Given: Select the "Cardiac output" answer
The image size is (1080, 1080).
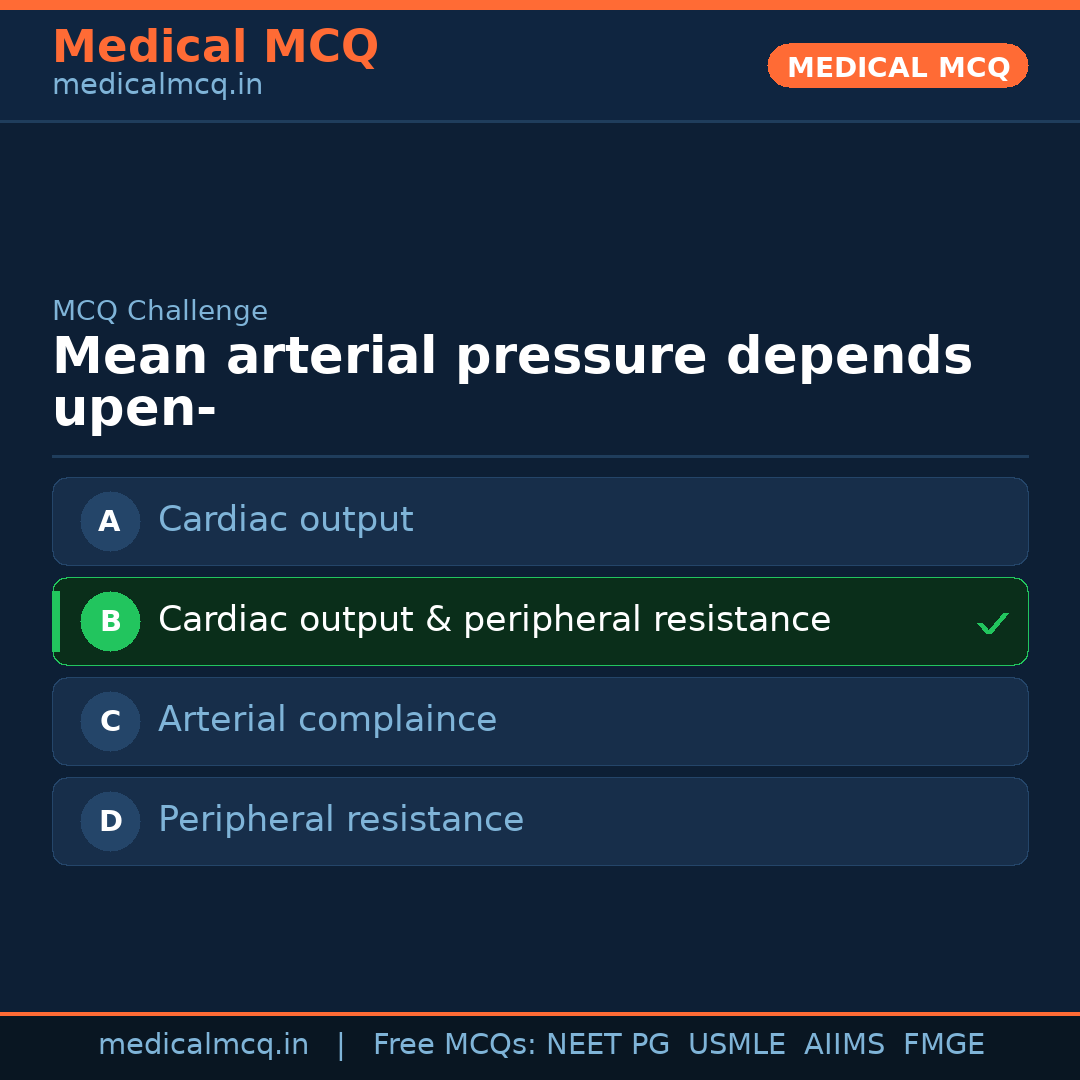Looking at the screenshot, I should pos(286,520).
